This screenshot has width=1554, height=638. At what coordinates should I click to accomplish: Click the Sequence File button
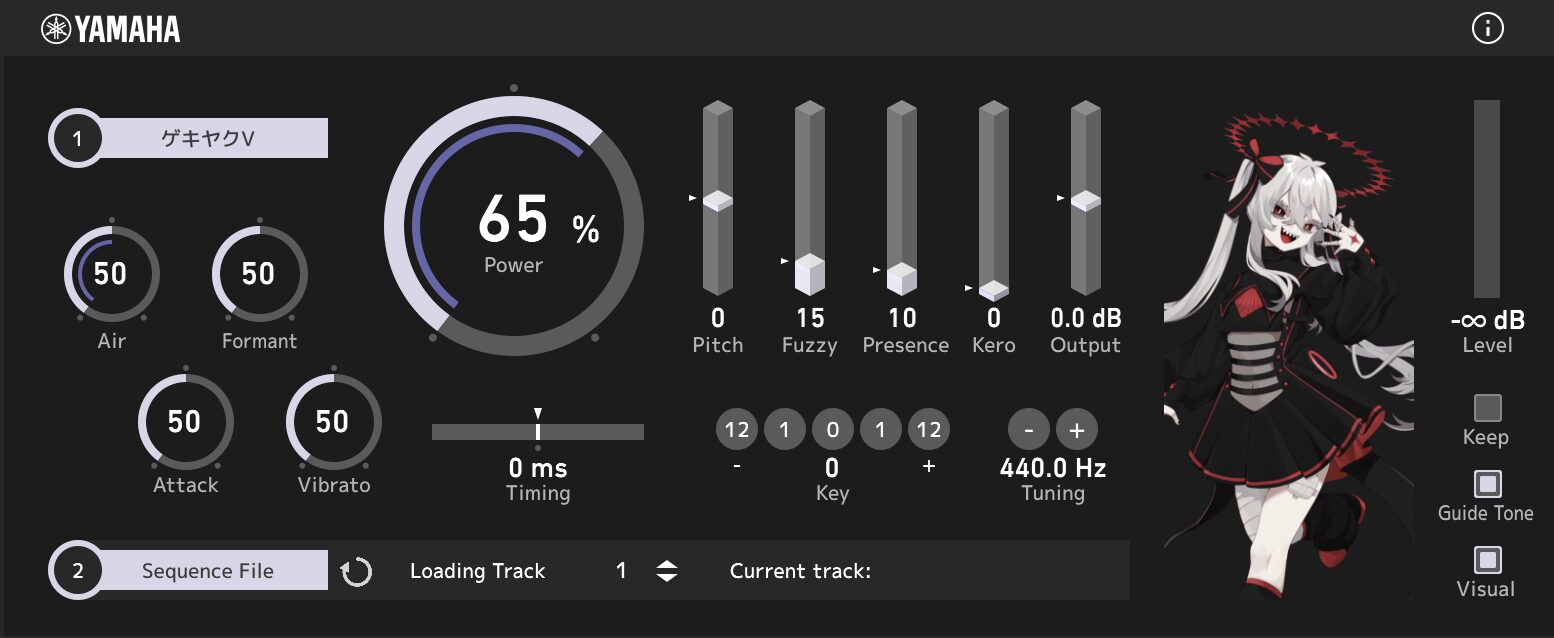pyautogui.click(x=208, y=571)
